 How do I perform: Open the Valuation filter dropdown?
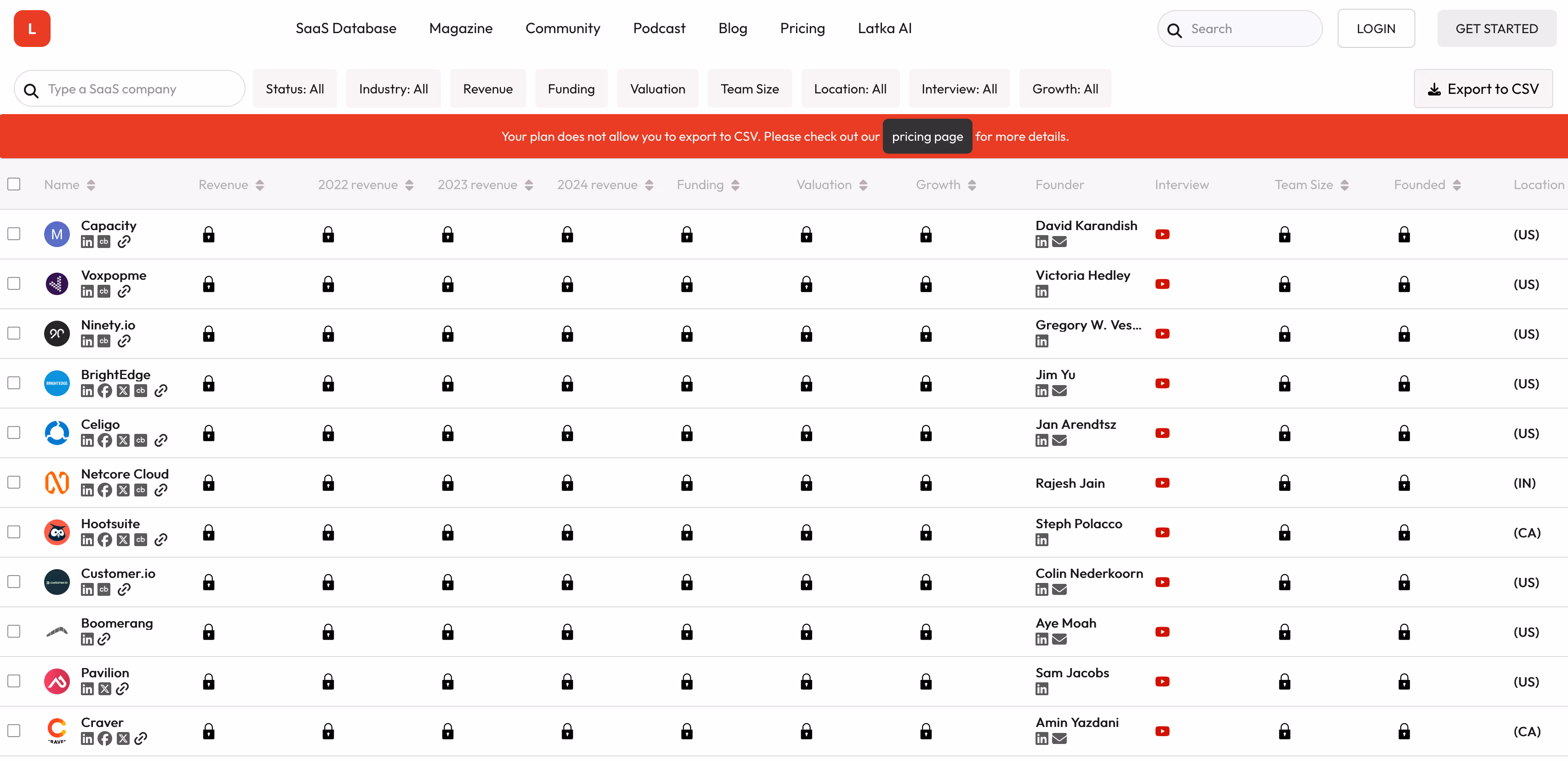pos(658,89)
